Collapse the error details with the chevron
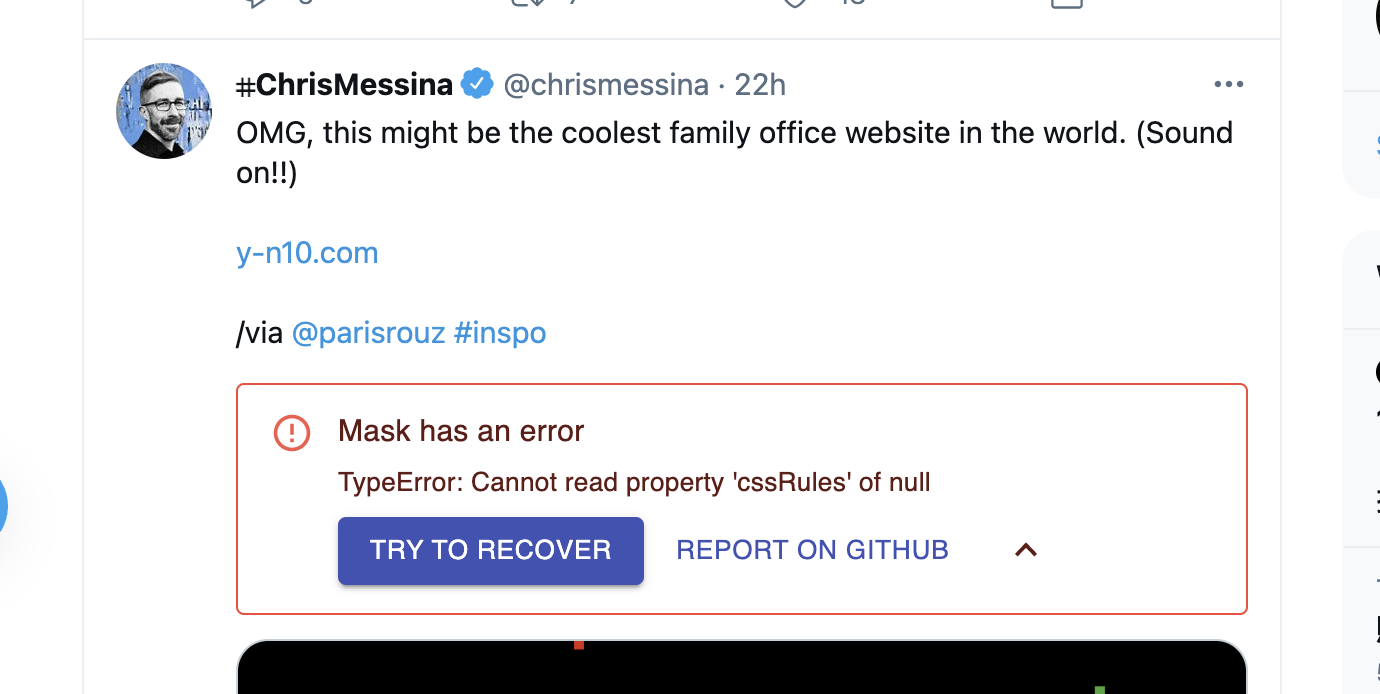 tap(1025, 549)
